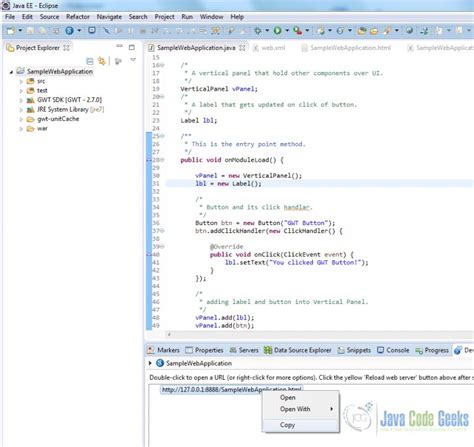Click the Search flashlight toolbar icon
This screenshot has width=474, height=447.
387,31
